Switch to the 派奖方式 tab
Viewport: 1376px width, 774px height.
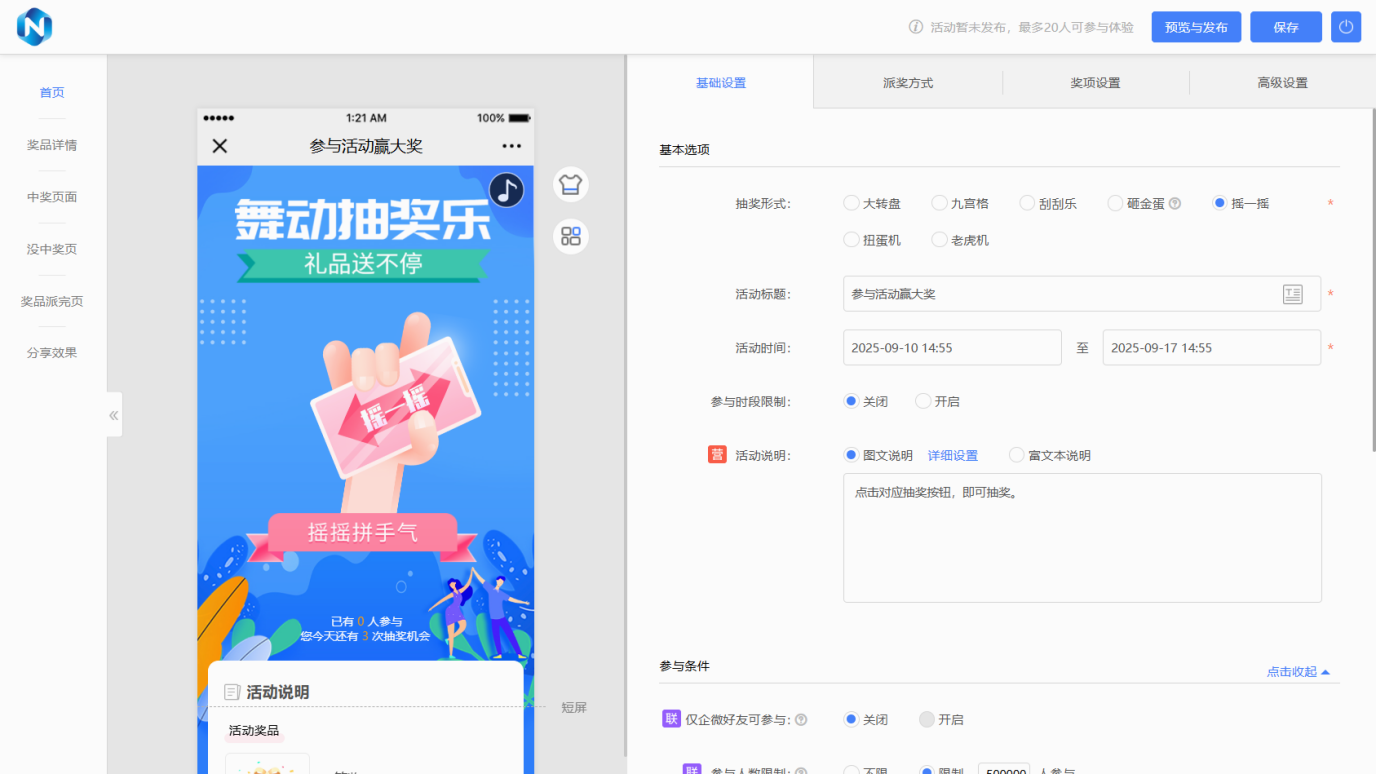point(908,83)
